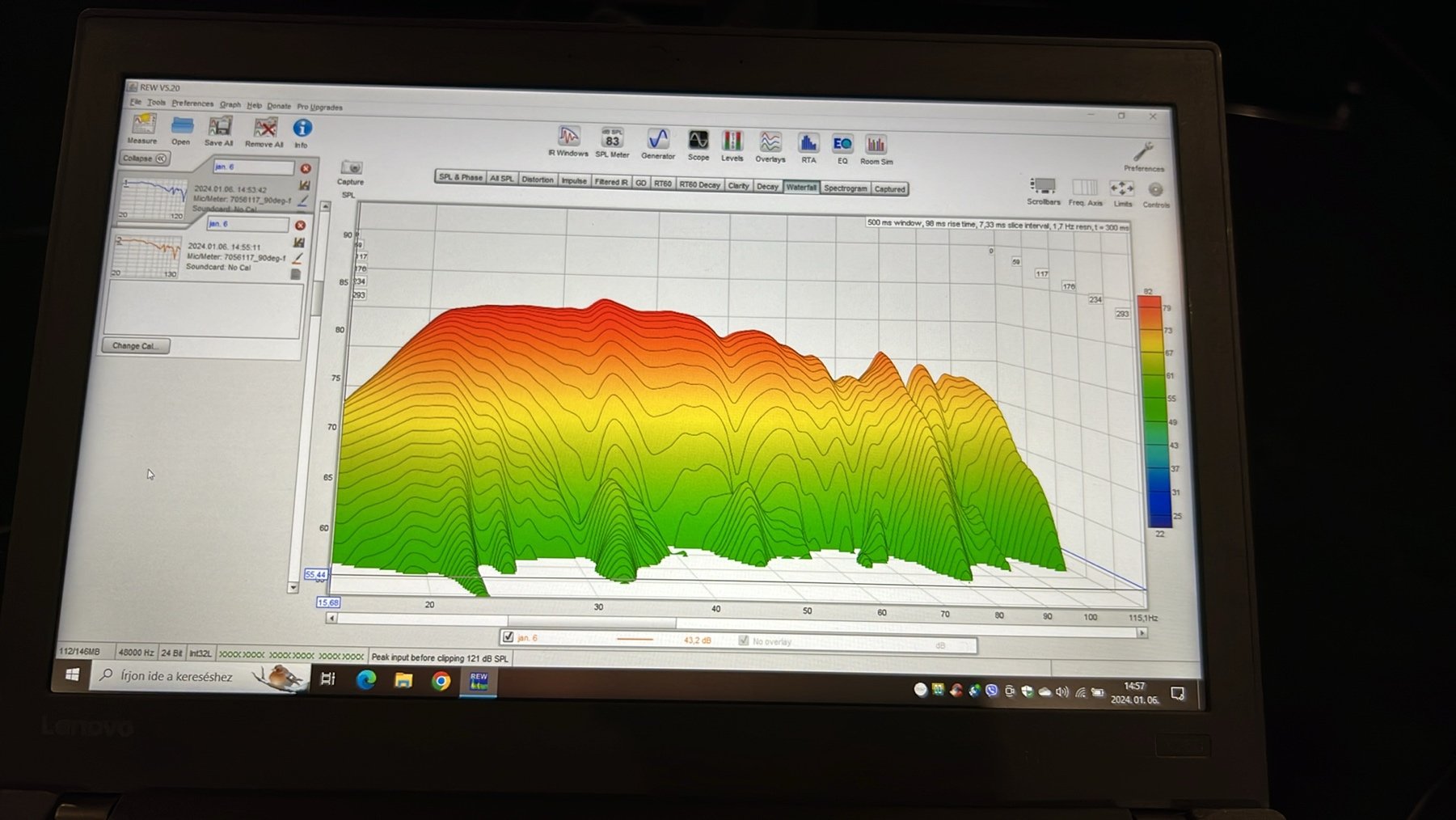Collapse the measurements panel

point(144,159)
